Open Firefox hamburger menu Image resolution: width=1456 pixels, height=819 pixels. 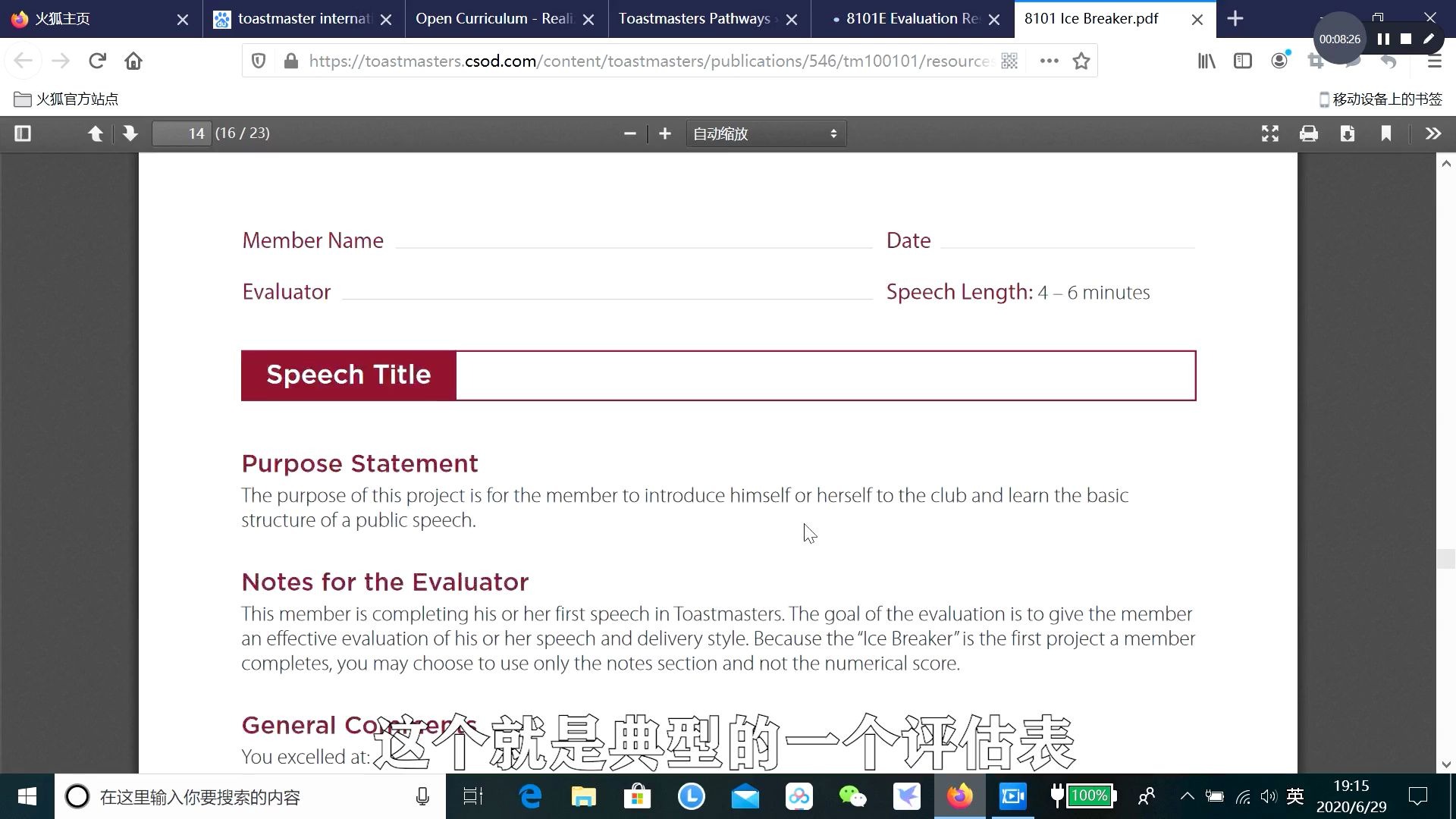click(1434, 61)
